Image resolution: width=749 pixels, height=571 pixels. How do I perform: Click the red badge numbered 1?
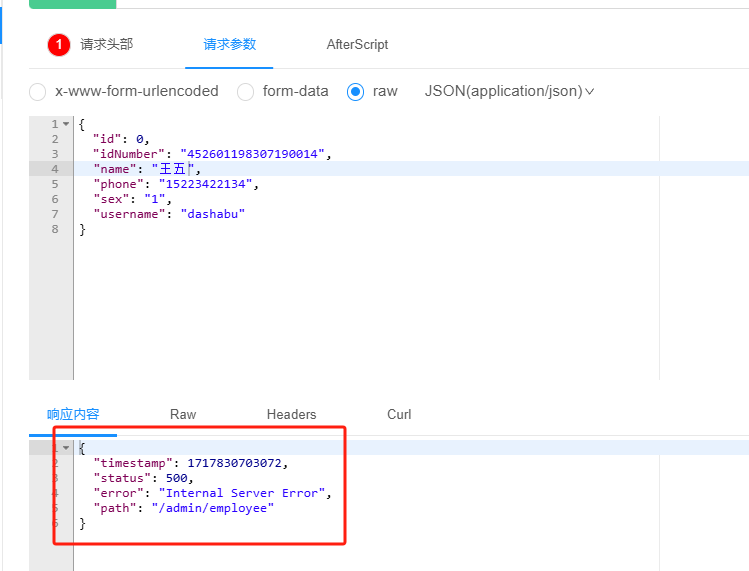pos(59,45)
